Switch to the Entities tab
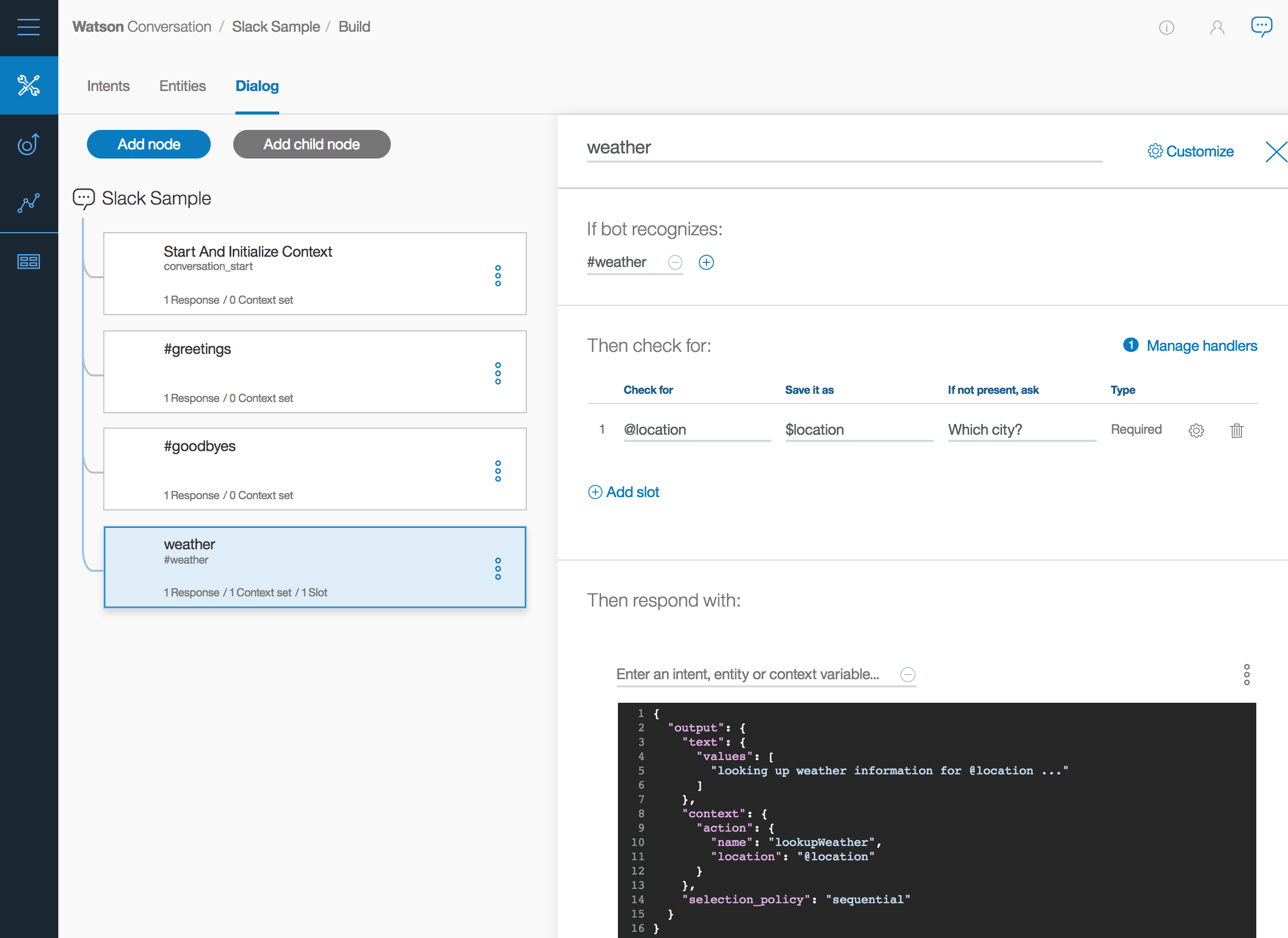This screenshot has height=938, width=1288. click(182, 86)
